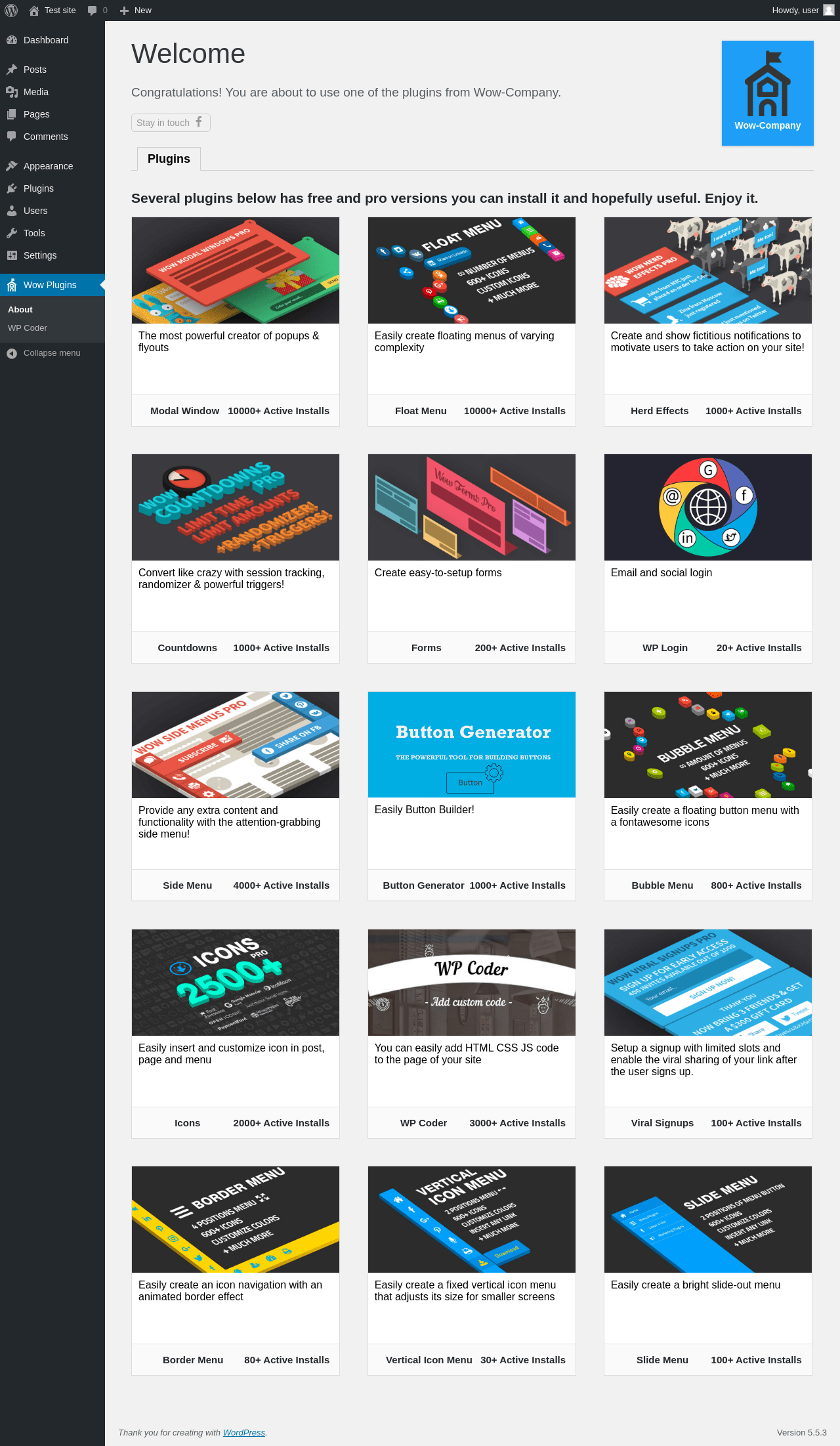Open the WP Coder banner thumbnail
840x1446 pixels.
point(472,983)
